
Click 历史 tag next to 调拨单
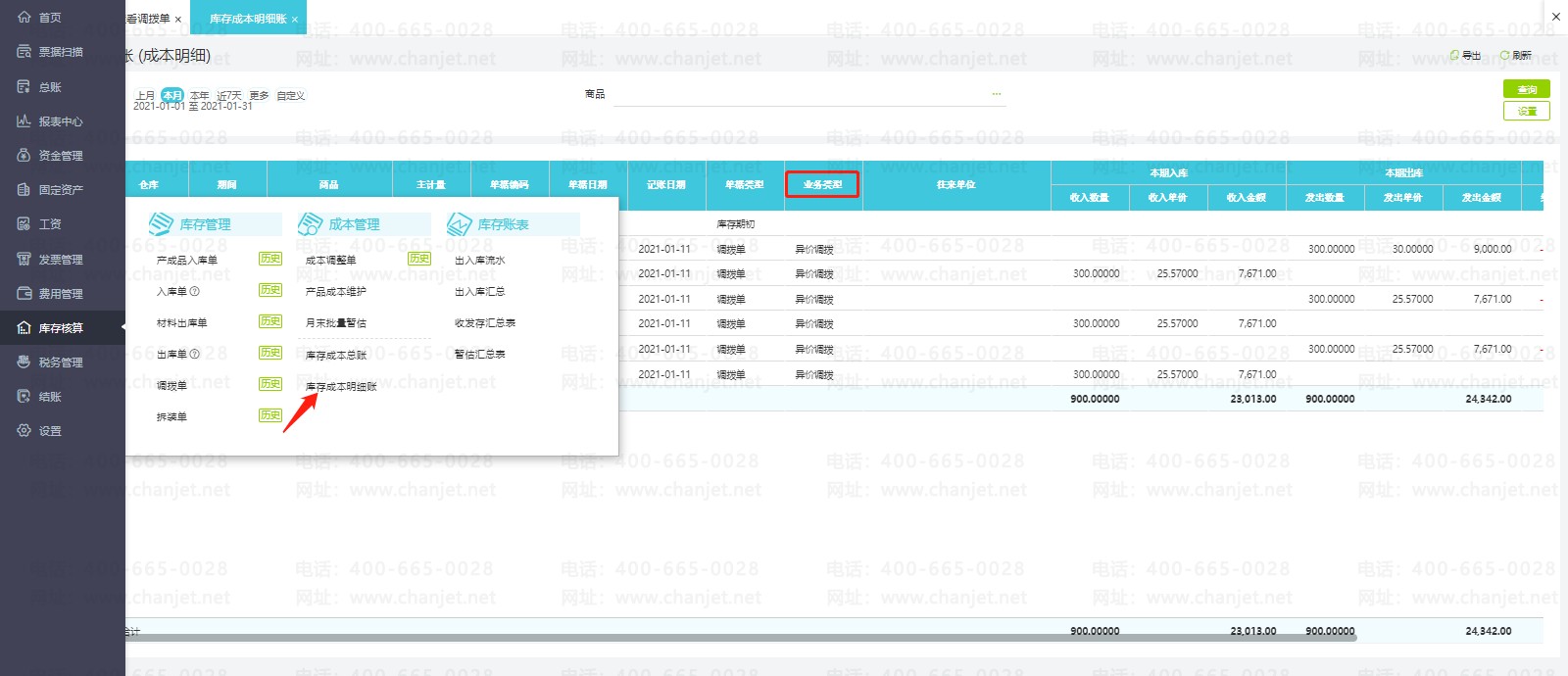[x=270, y=384]
